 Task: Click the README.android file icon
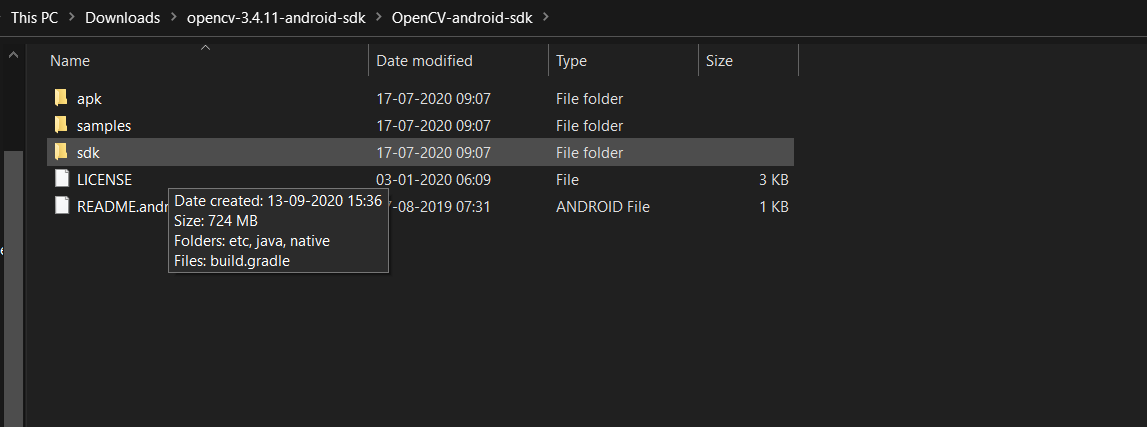click(61, 206)
